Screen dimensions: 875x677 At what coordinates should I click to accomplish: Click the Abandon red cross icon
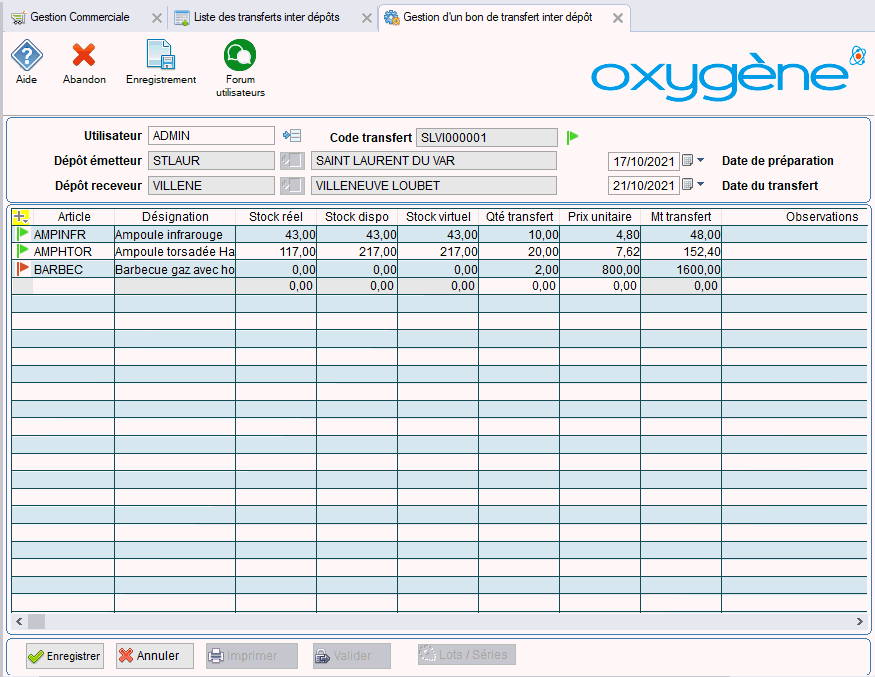[x=84, y=56]
